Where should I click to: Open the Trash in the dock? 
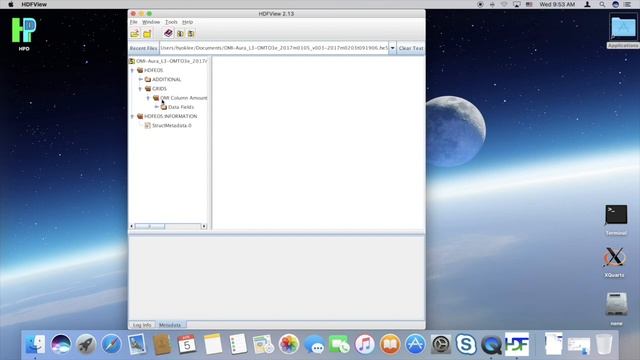coord(604,344)
